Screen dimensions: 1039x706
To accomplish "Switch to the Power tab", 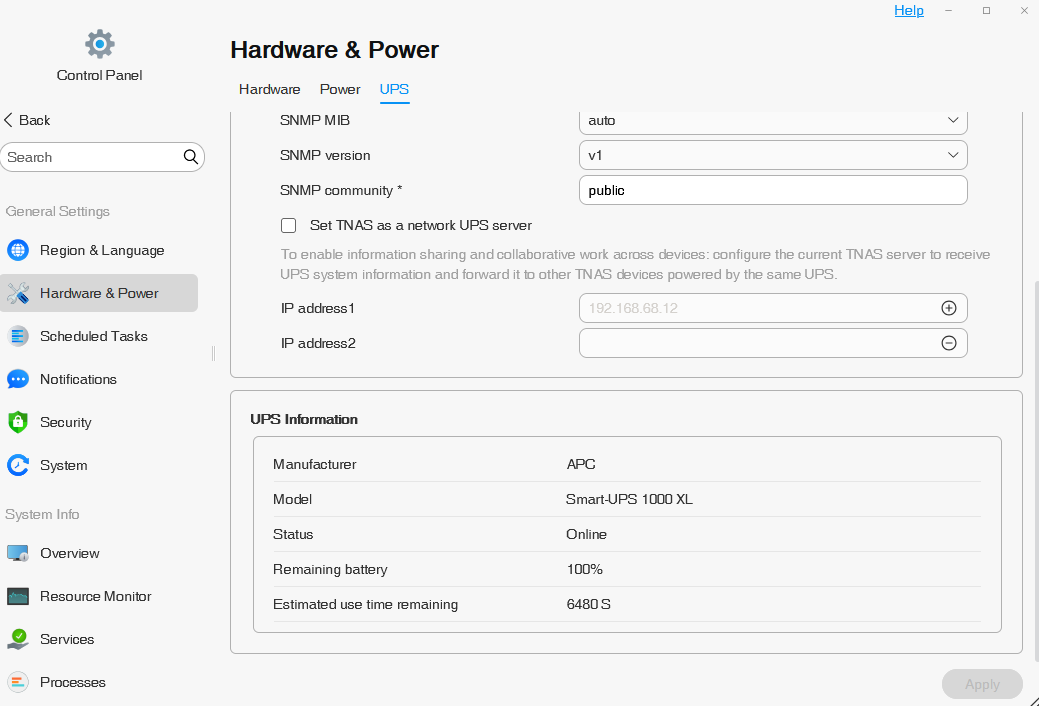I will coord(340,89).
